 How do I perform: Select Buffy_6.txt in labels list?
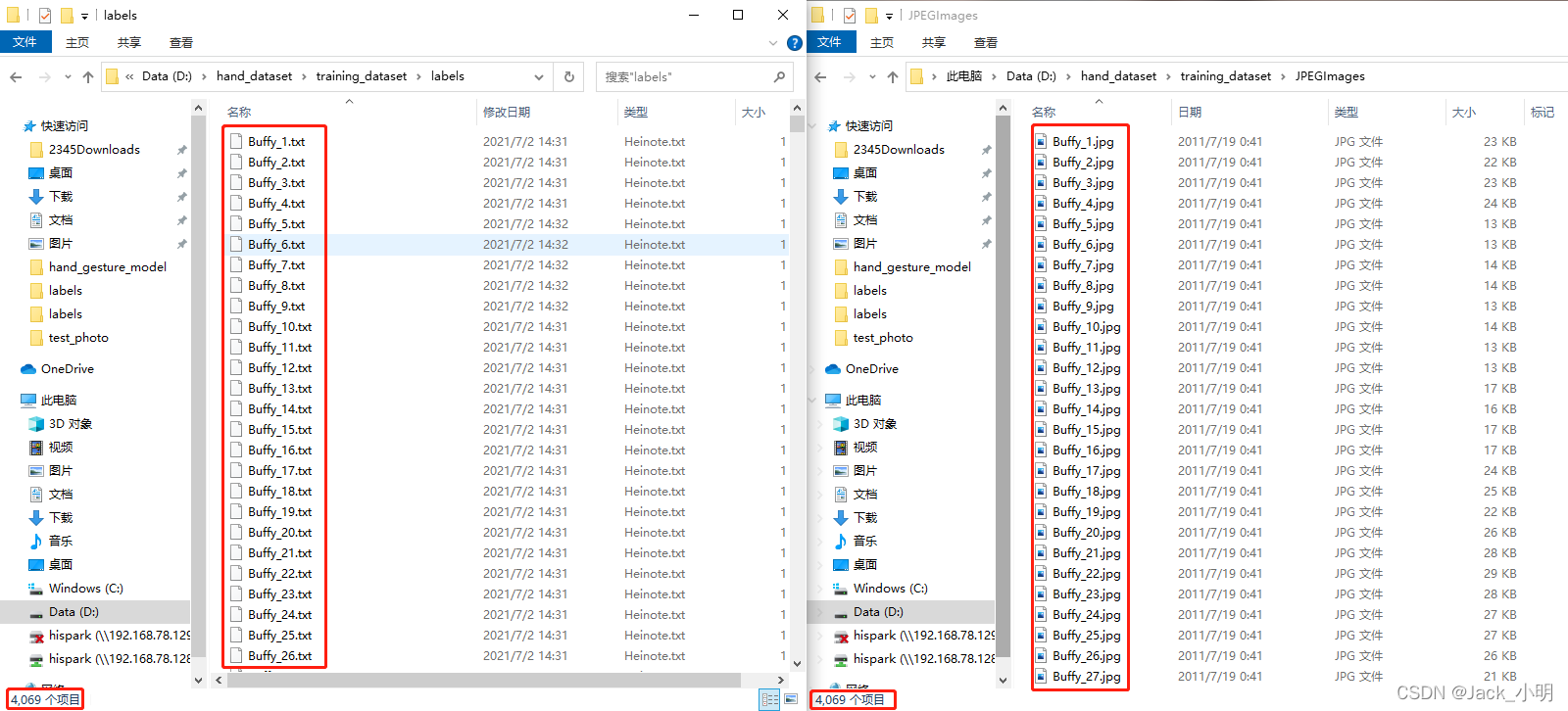click(276, 244)
